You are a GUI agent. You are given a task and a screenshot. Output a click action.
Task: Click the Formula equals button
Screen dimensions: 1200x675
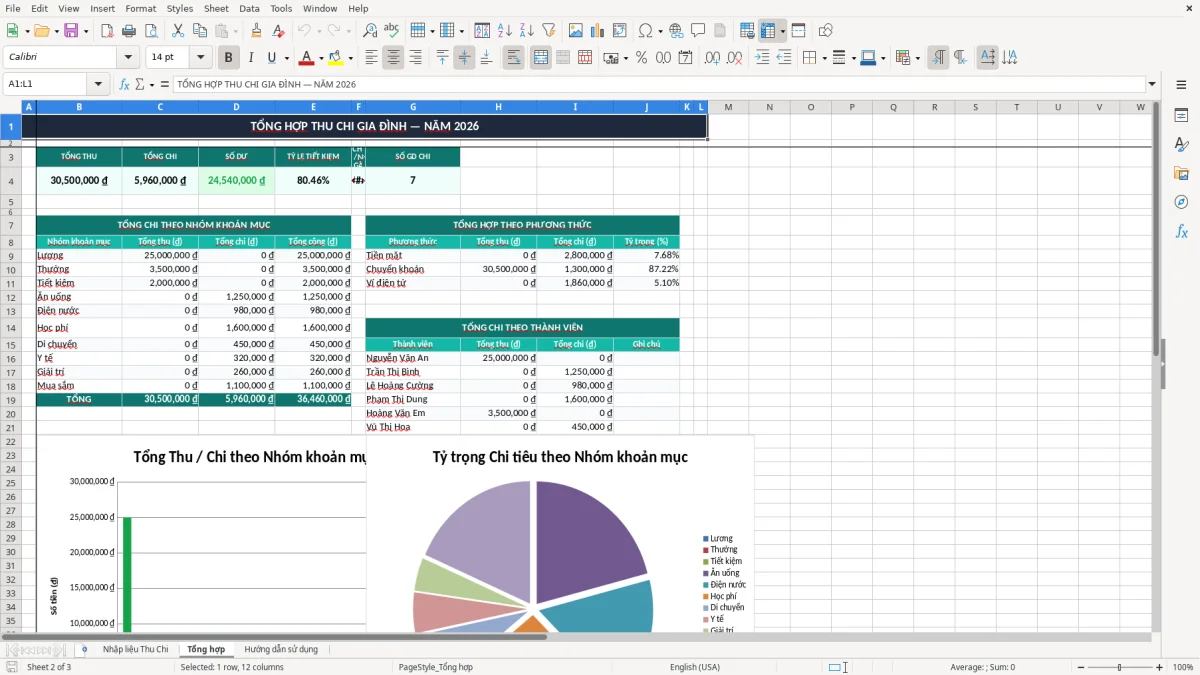[164, 84]
